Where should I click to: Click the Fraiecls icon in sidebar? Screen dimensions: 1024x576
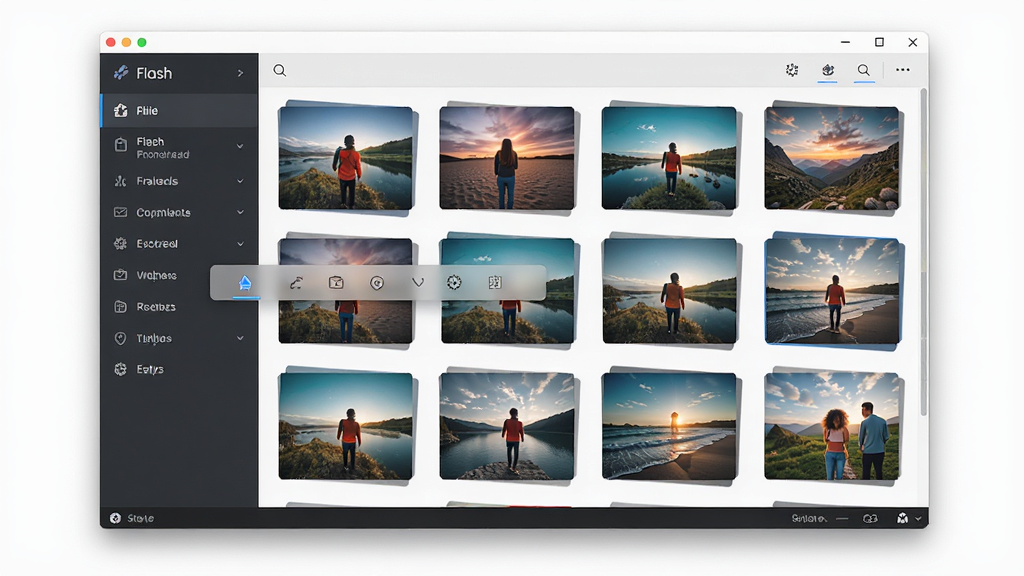tap(121, 181)
